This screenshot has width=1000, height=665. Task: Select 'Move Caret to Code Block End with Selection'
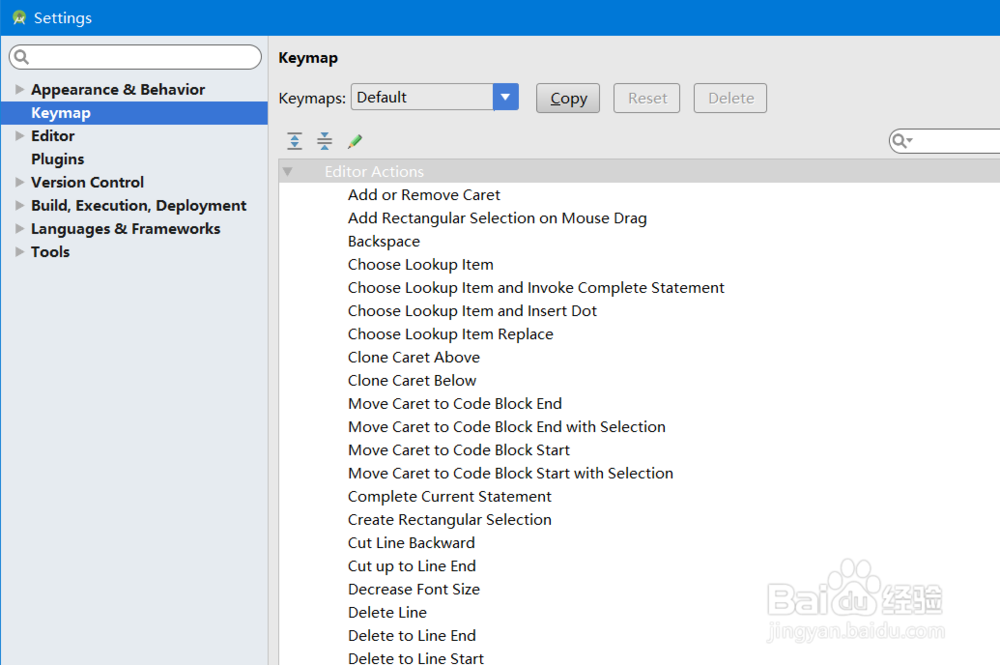pos(507,427)
